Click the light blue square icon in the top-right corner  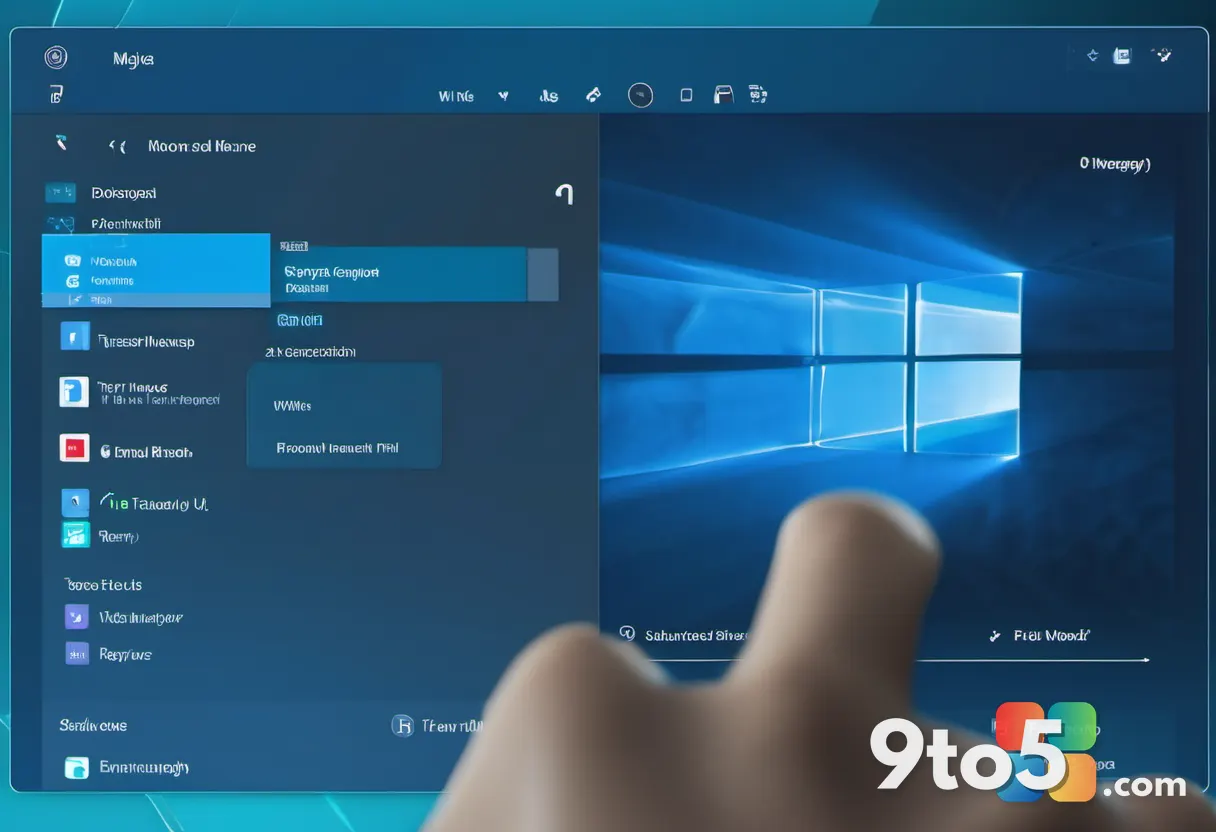[1122, 56]
